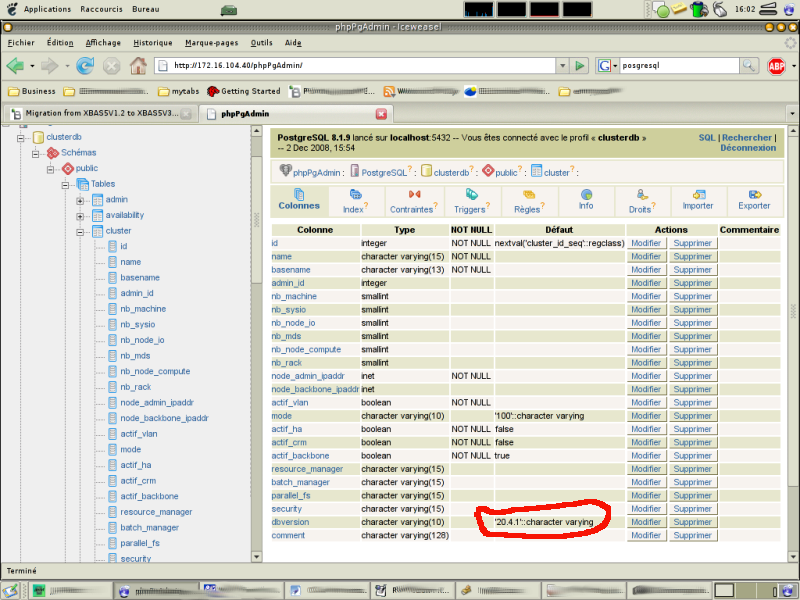Expand the availability table in tree
Image resolution: width=800 pixels, height=600 pixels.
pos(80,215)
